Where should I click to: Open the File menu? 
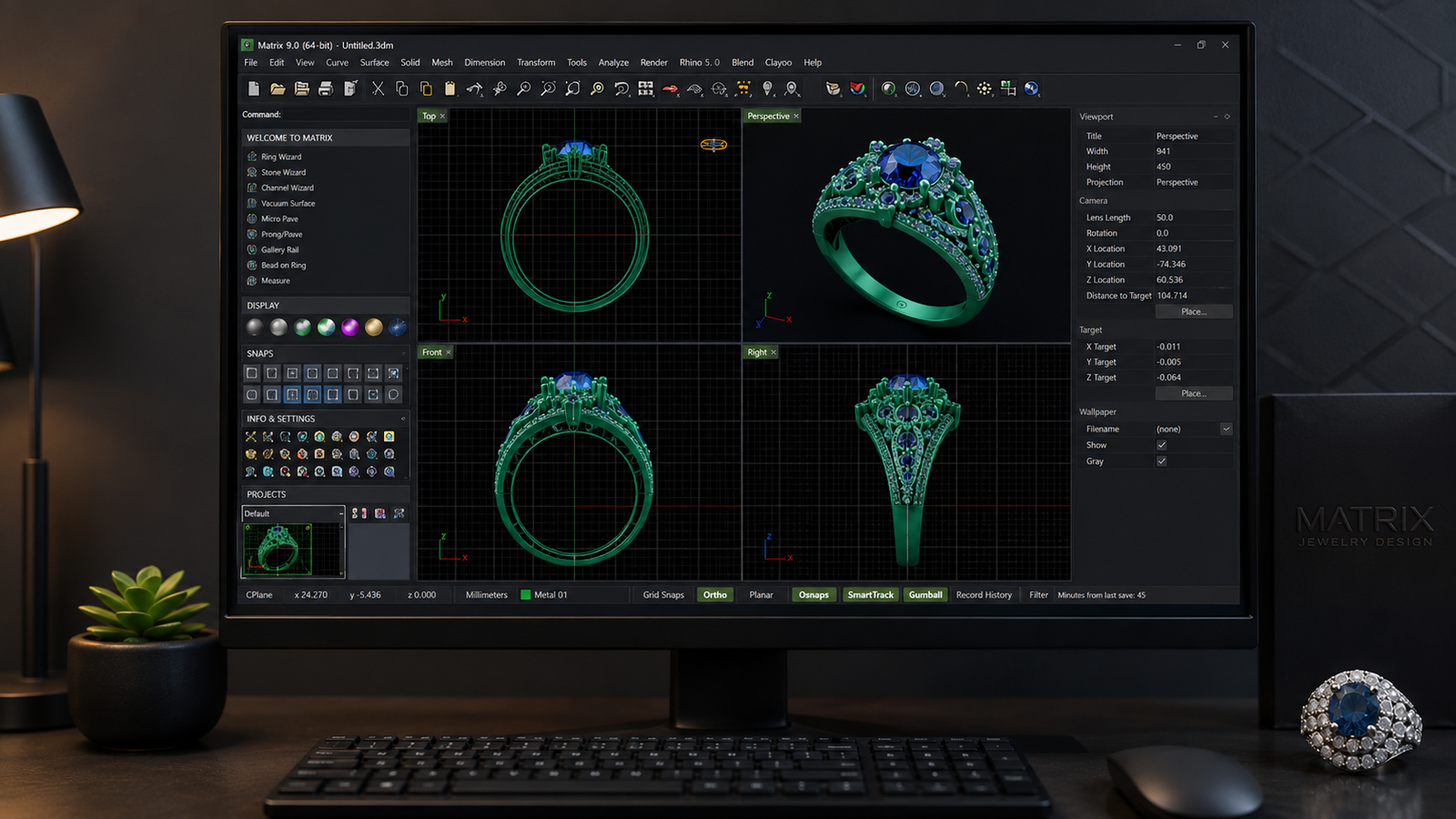(x=250, y=63)
